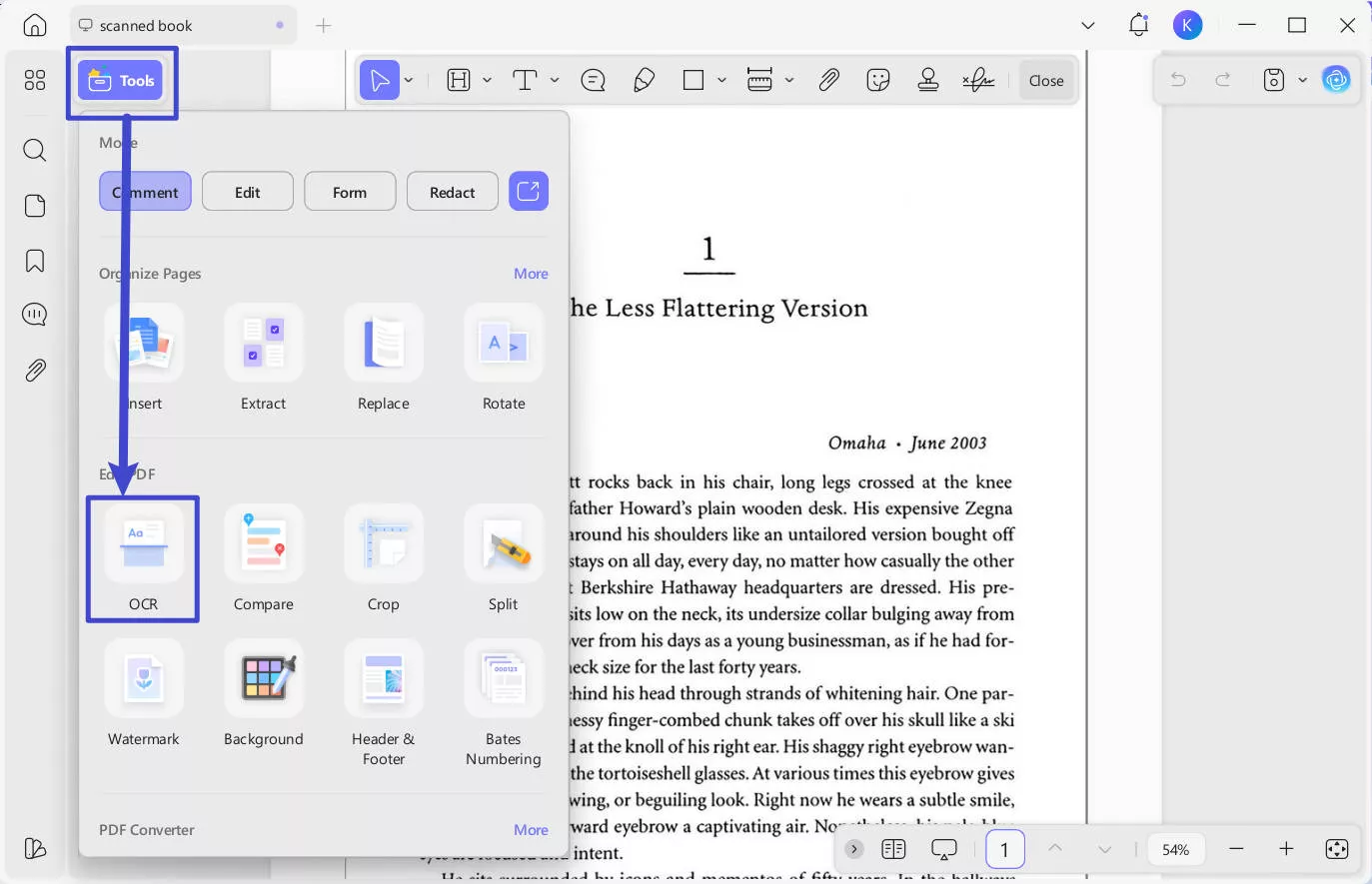The height and width of the screenshot is (884, 1372).
Task: Open the Bates Numbering tool
Action: 504,680
